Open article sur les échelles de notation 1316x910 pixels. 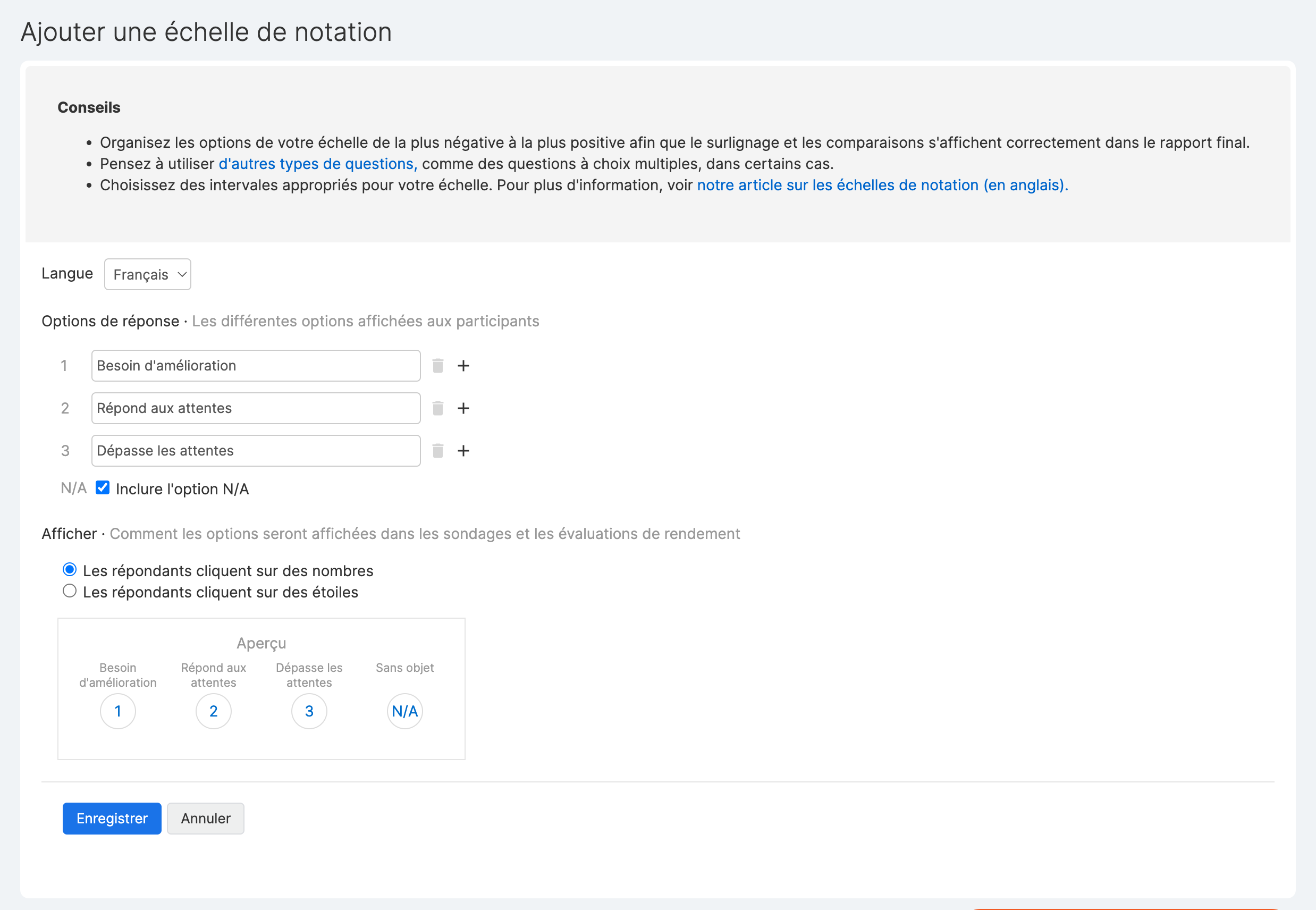(x=882, y=186)
